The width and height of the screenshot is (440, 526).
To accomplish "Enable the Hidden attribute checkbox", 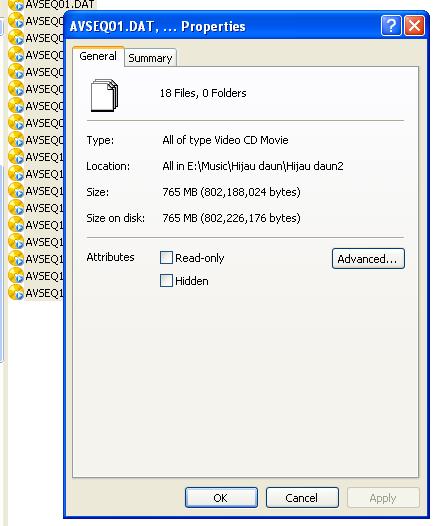I will pyautogui.click(x=166, y=280).
